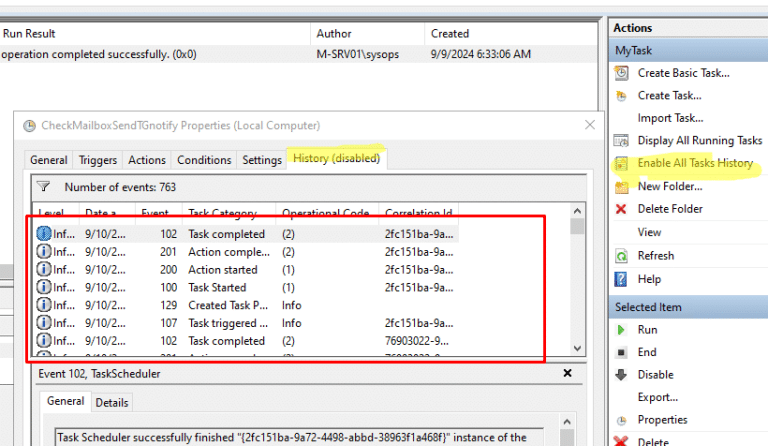The image size is (768, 446).
Task: Switch to event Details tab
Action: 111,402
